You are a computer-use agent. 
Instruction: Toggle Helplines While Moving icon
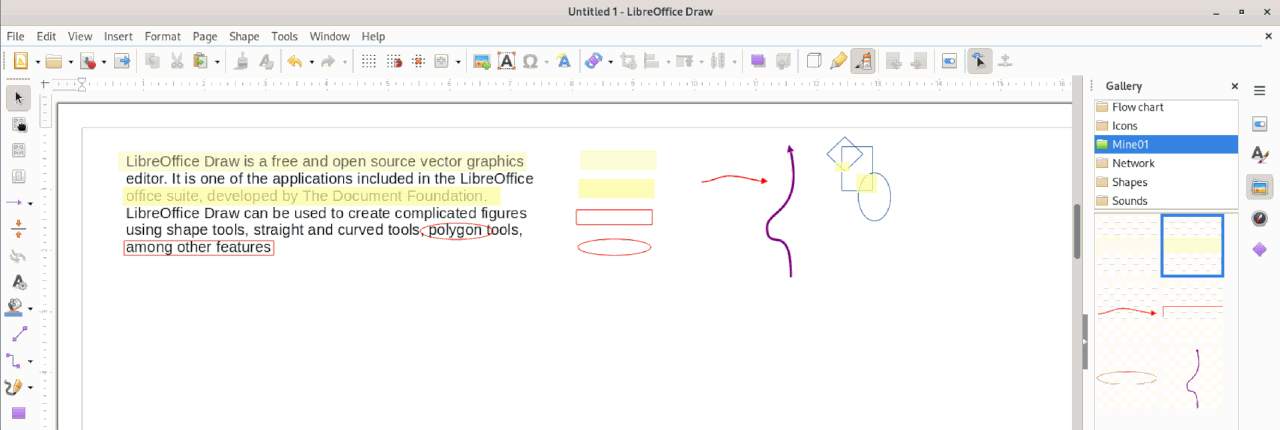tap(418, 61)
